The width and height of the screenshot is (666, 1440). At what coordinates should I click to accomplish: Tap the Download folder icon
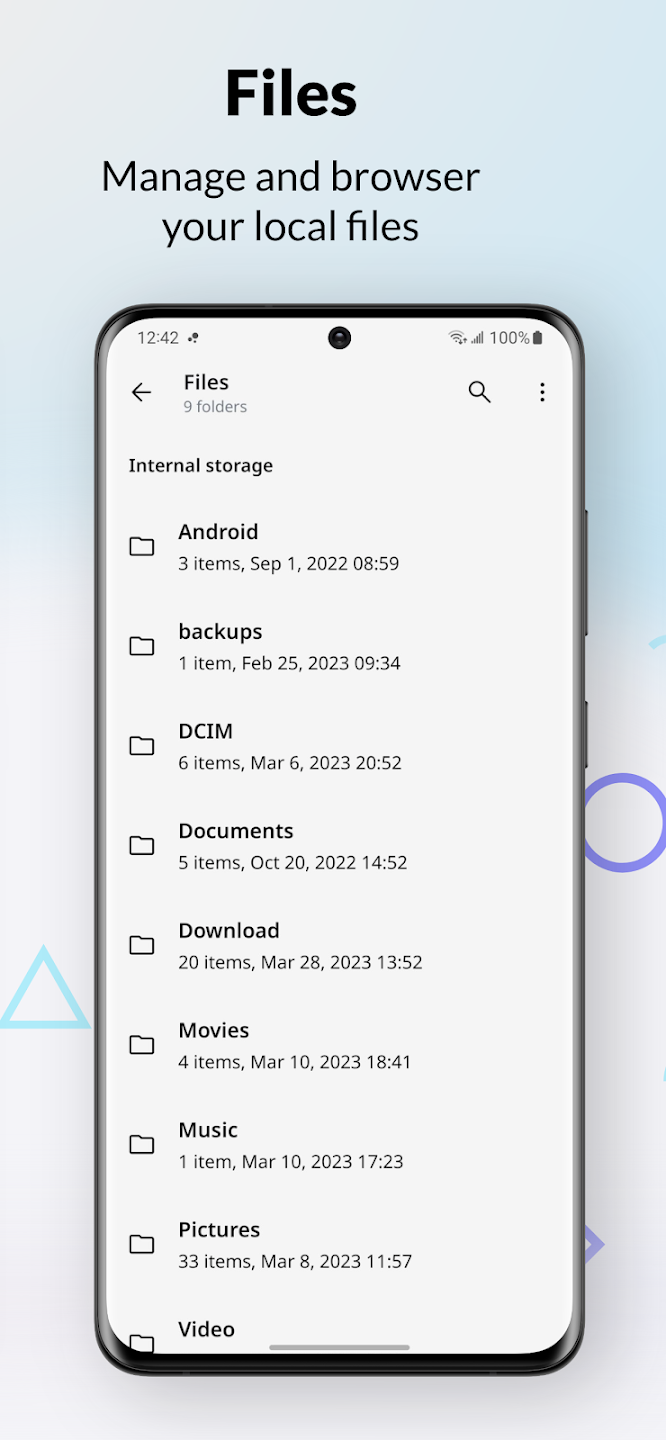[x=142, y=945]
